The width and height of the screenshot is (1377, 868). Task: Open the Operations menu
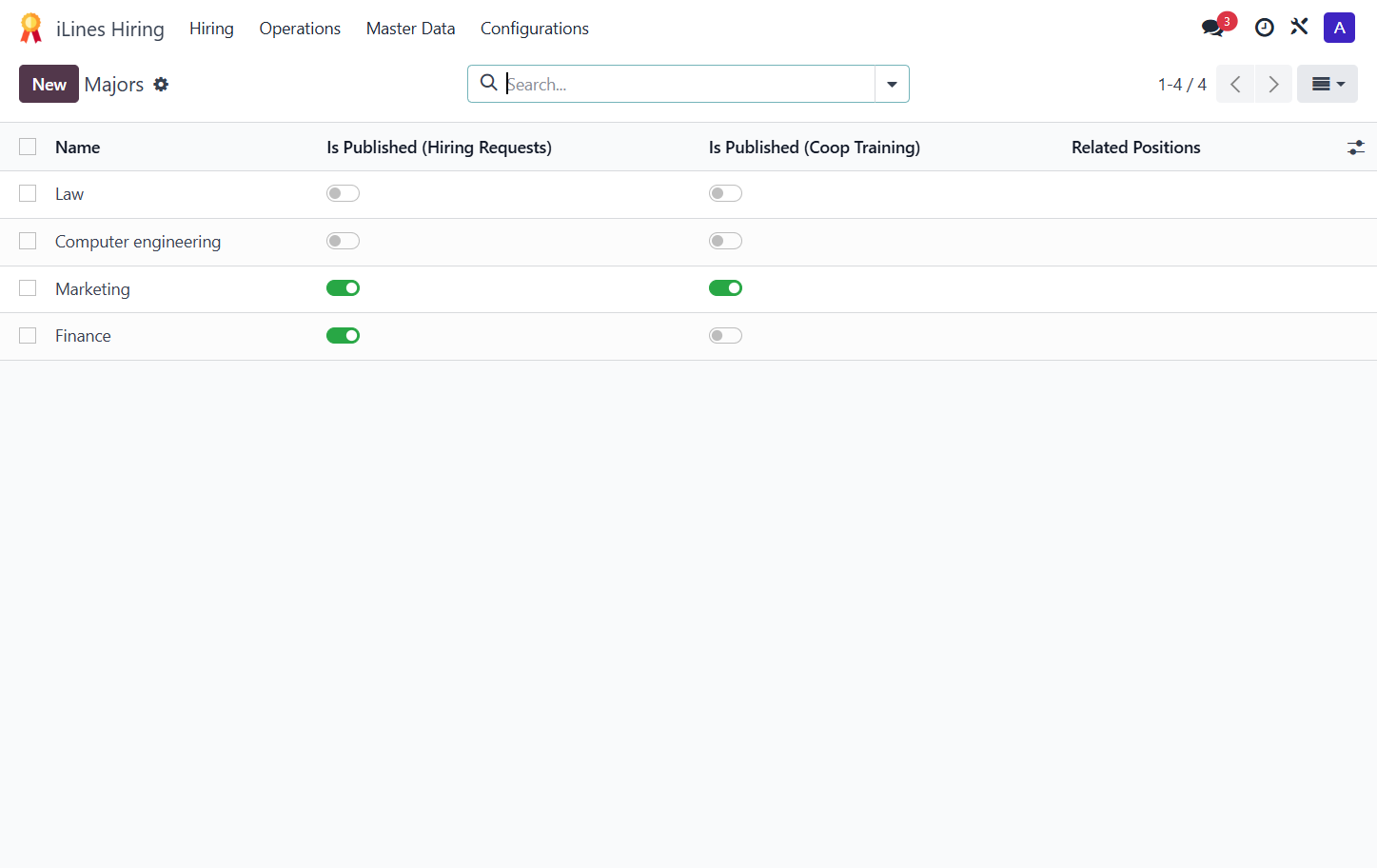point(300,29)
